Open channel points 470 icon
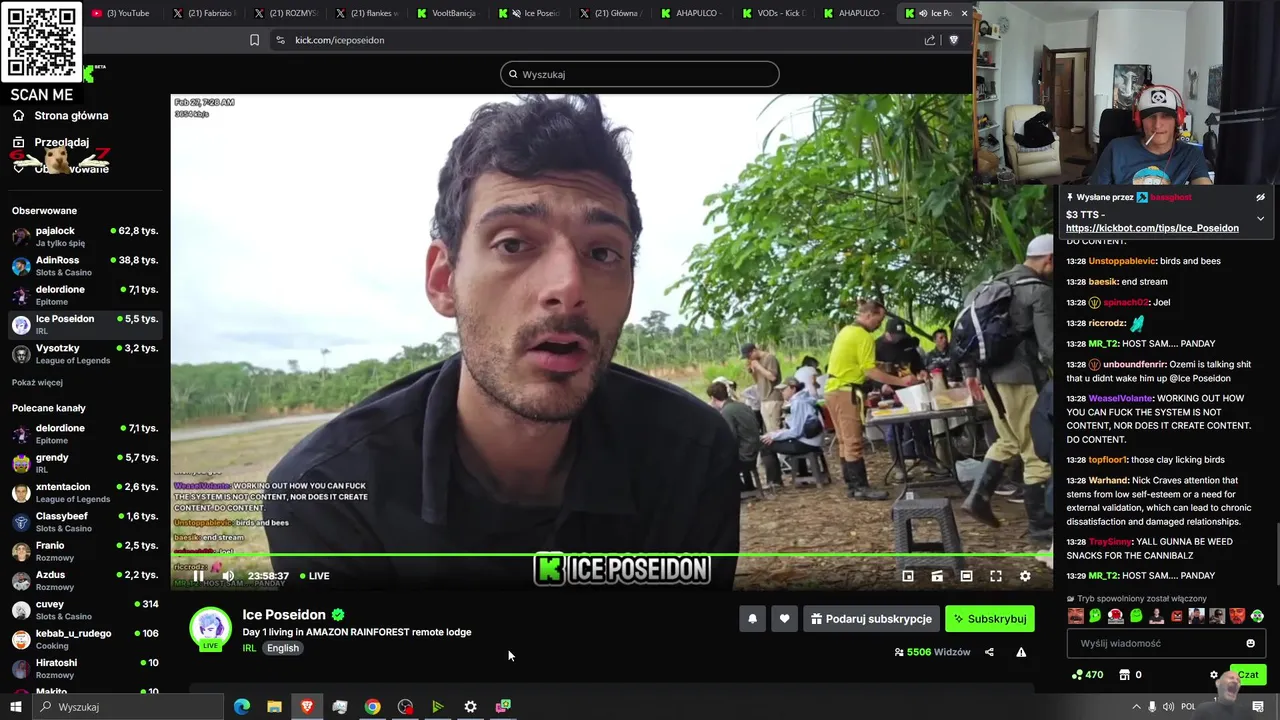Image resolution: width=1280 pixels, height=720 pixels. pos(1087,675)
